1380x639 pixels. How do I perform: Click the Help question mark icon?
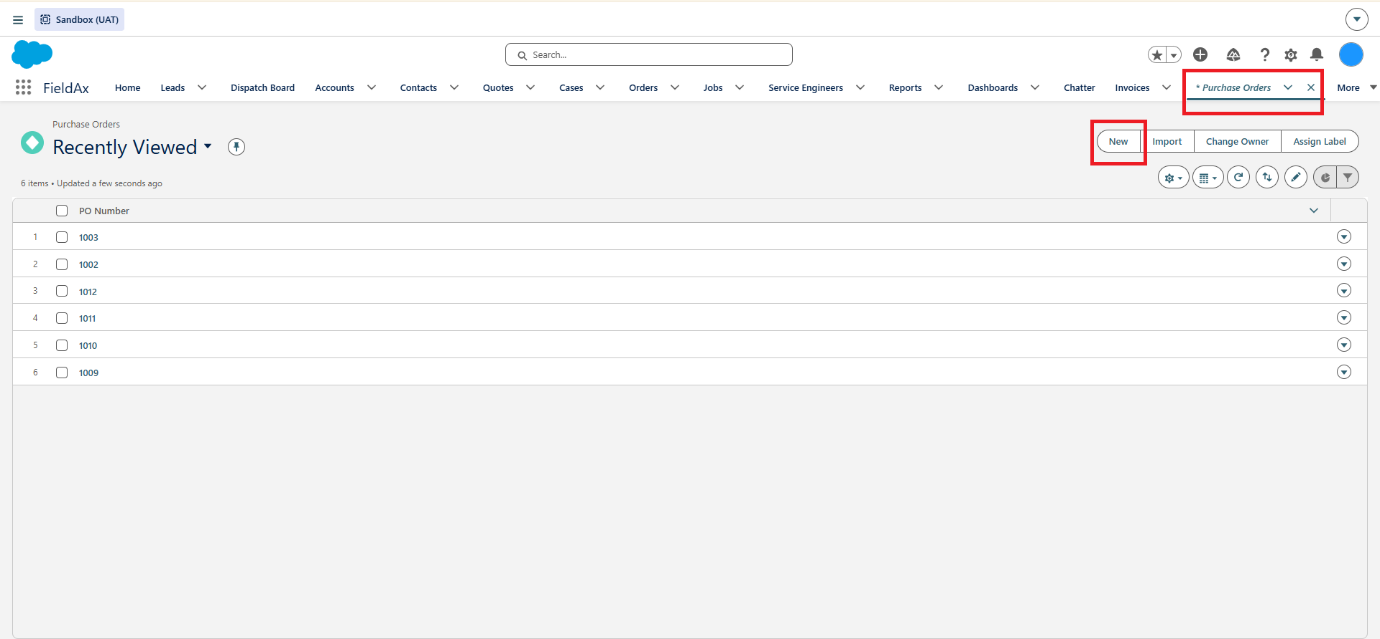click(x=1264, y=55)
